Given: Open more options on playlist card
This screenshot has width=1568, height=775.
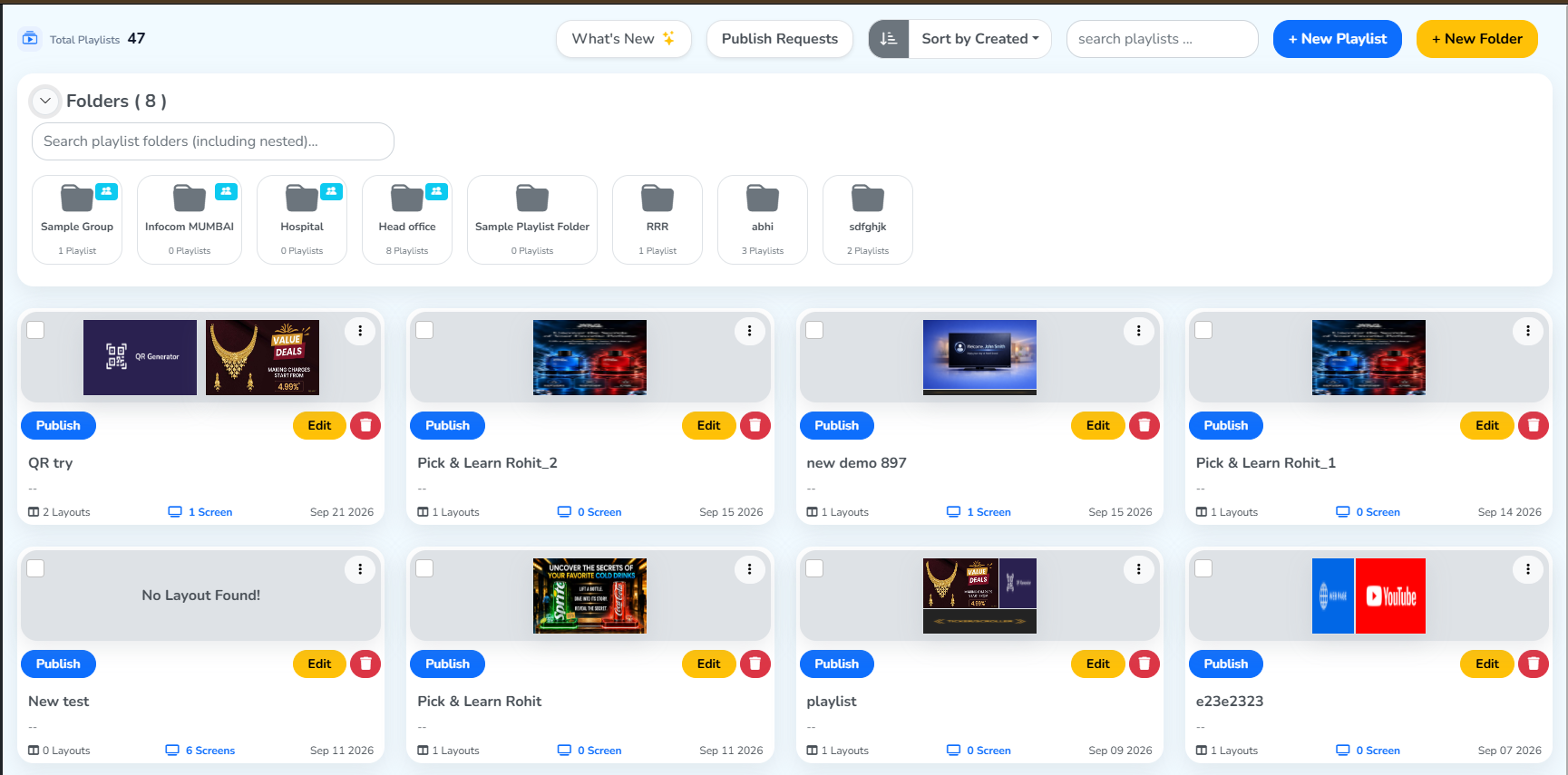Looking at the screenshot, I should [x=1139, y=569].
